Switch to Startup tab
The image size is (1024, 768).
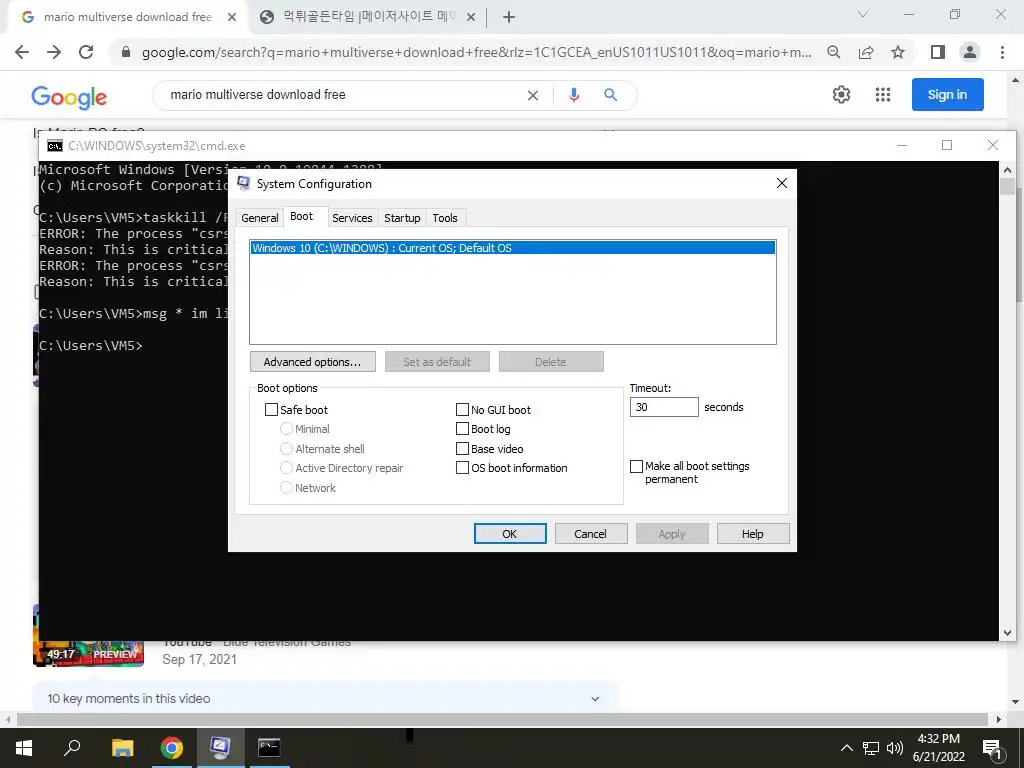(x=402, y=218)
